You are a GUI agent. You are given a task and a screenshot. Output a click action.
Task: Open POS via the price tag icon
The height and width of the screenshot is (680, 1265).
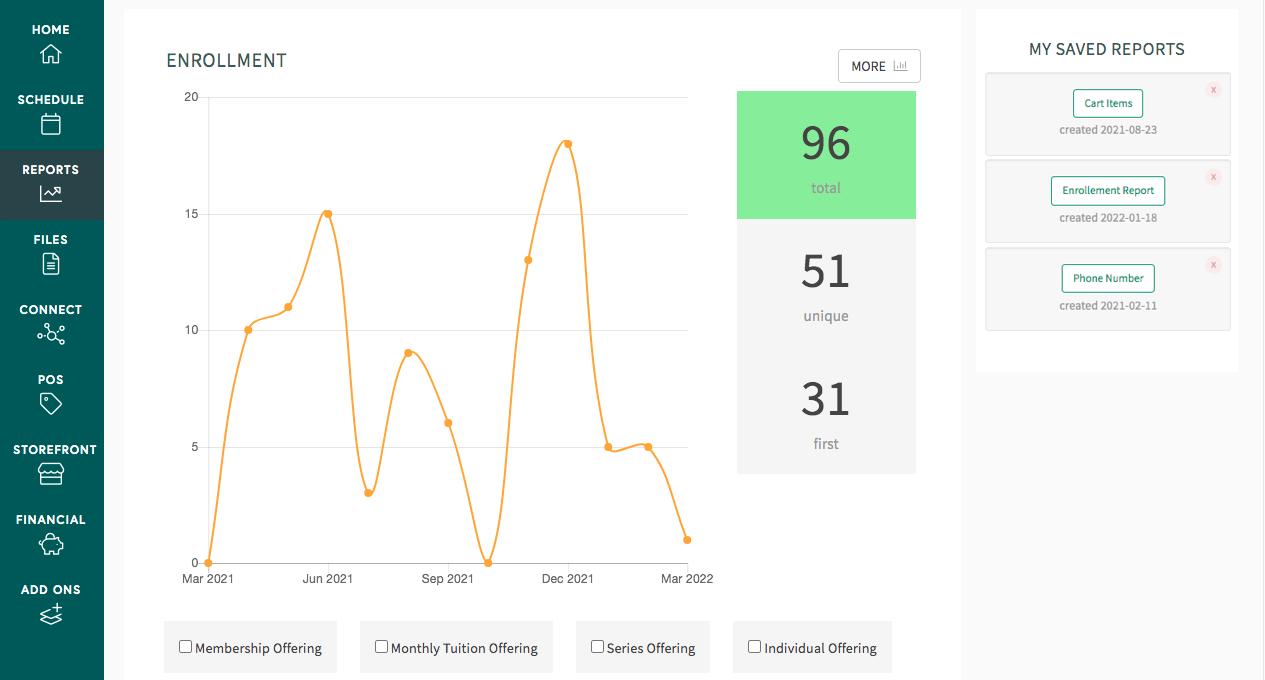click(x=51, y=404)
